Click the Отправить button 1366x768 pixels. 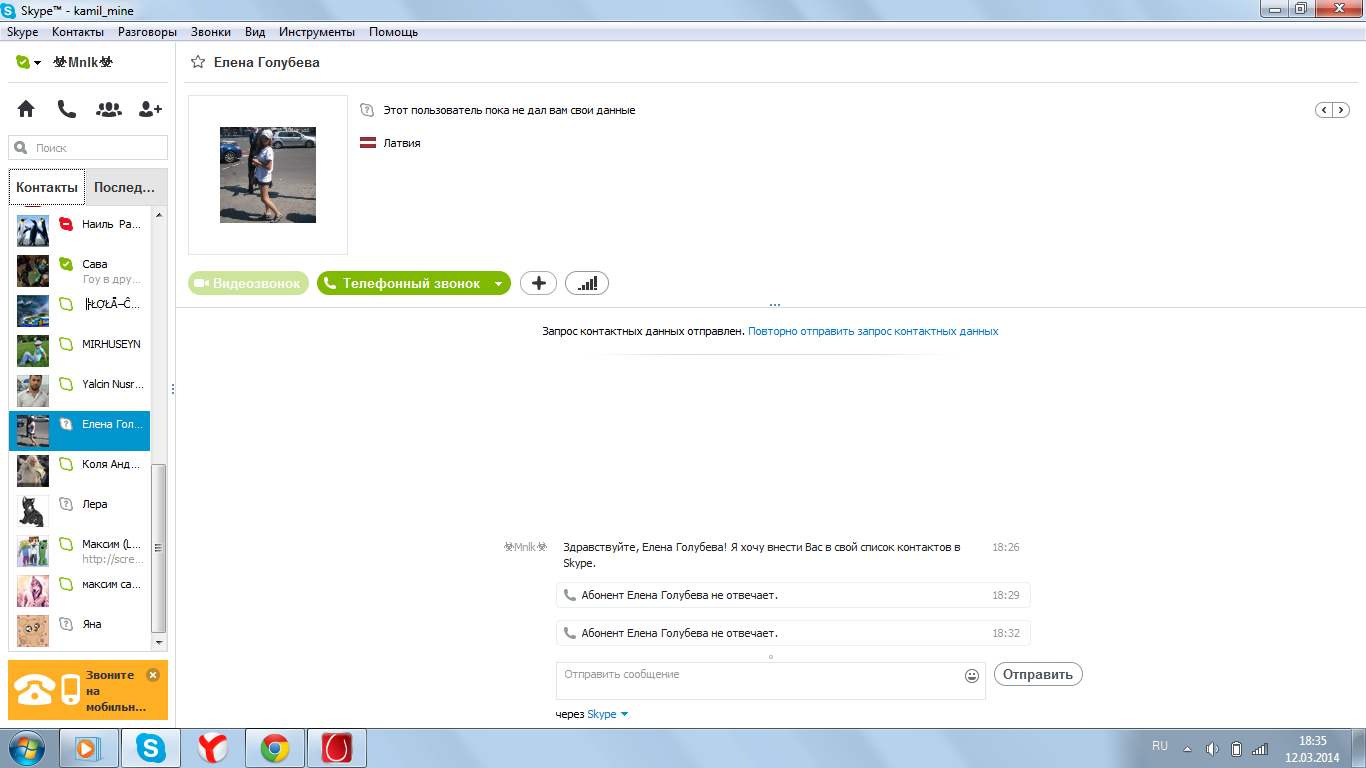coord(1038,674)
